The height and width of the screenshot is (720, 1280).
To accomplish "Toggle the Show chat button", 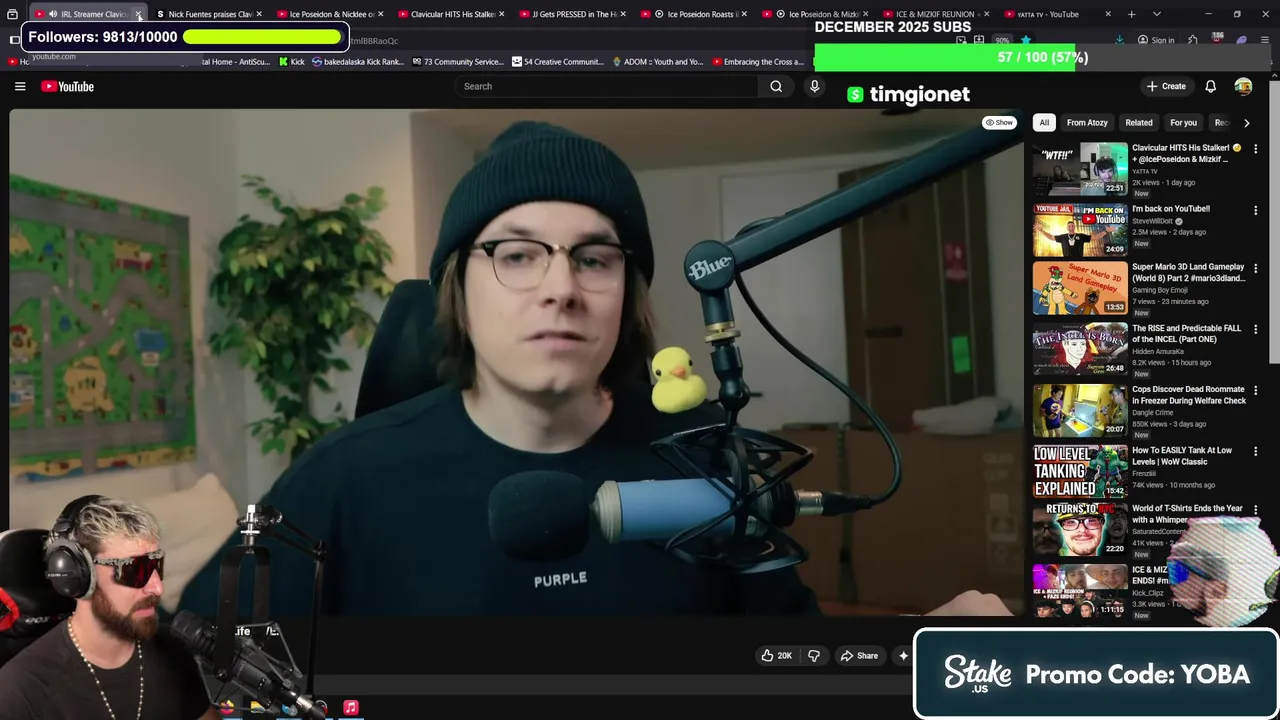I will pos(999,123).
